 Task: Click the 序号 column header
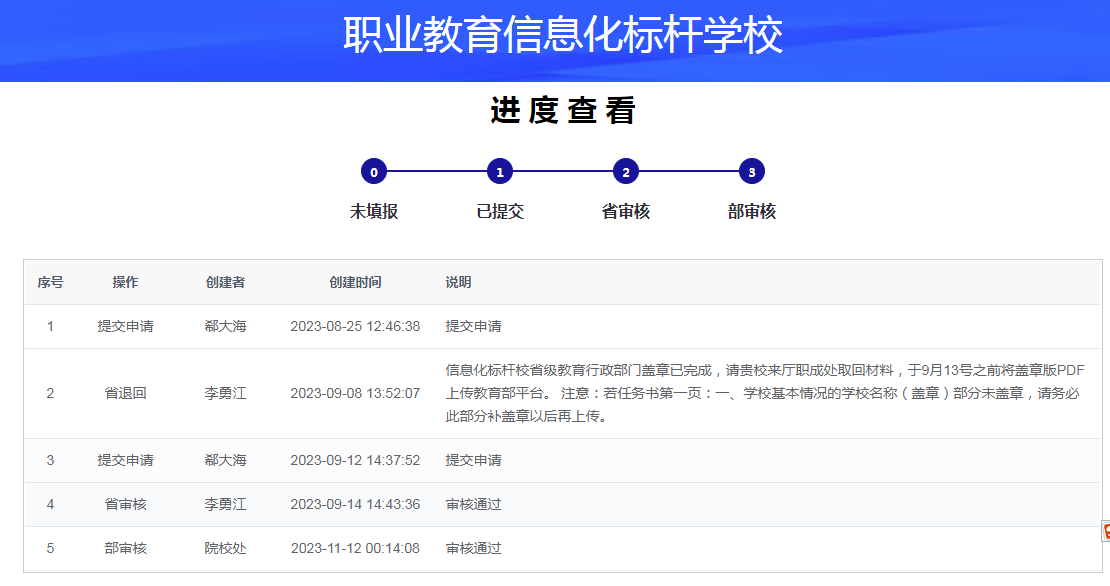point(50,283)
